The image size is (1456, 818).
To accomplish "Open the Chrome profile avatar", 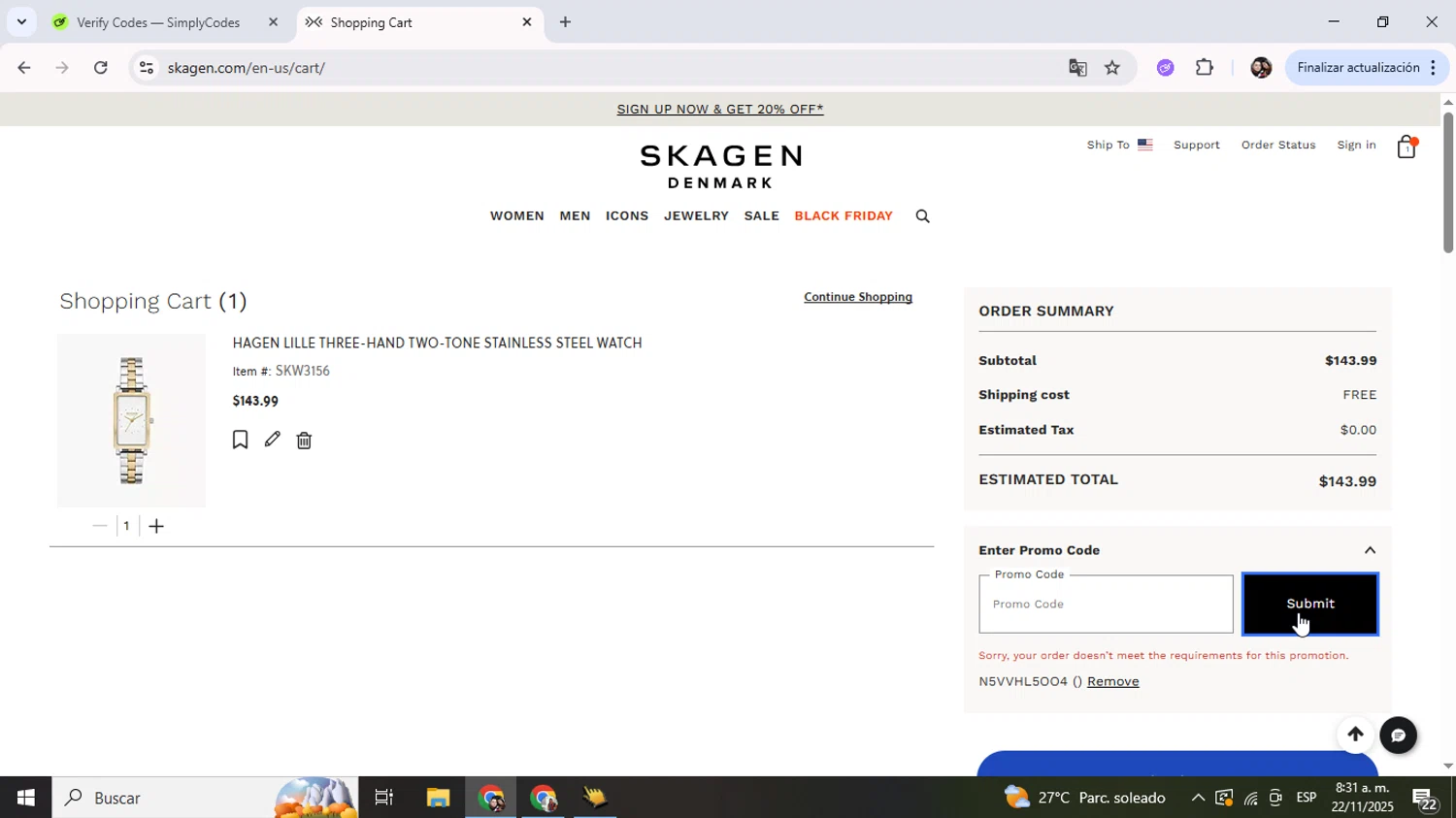I will point(1261,68).
